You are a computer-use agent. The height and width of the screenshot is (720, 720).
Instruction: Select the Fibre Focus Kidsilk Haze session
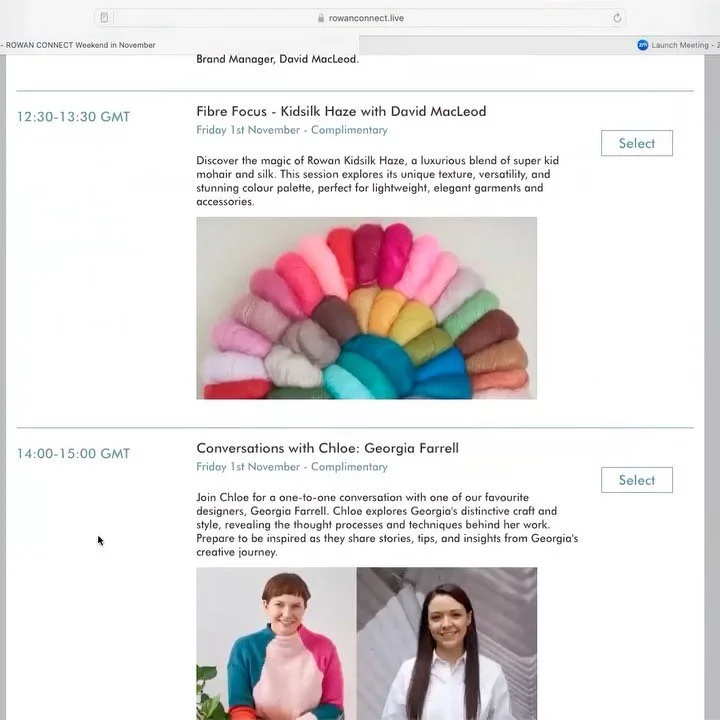[636, 143]
